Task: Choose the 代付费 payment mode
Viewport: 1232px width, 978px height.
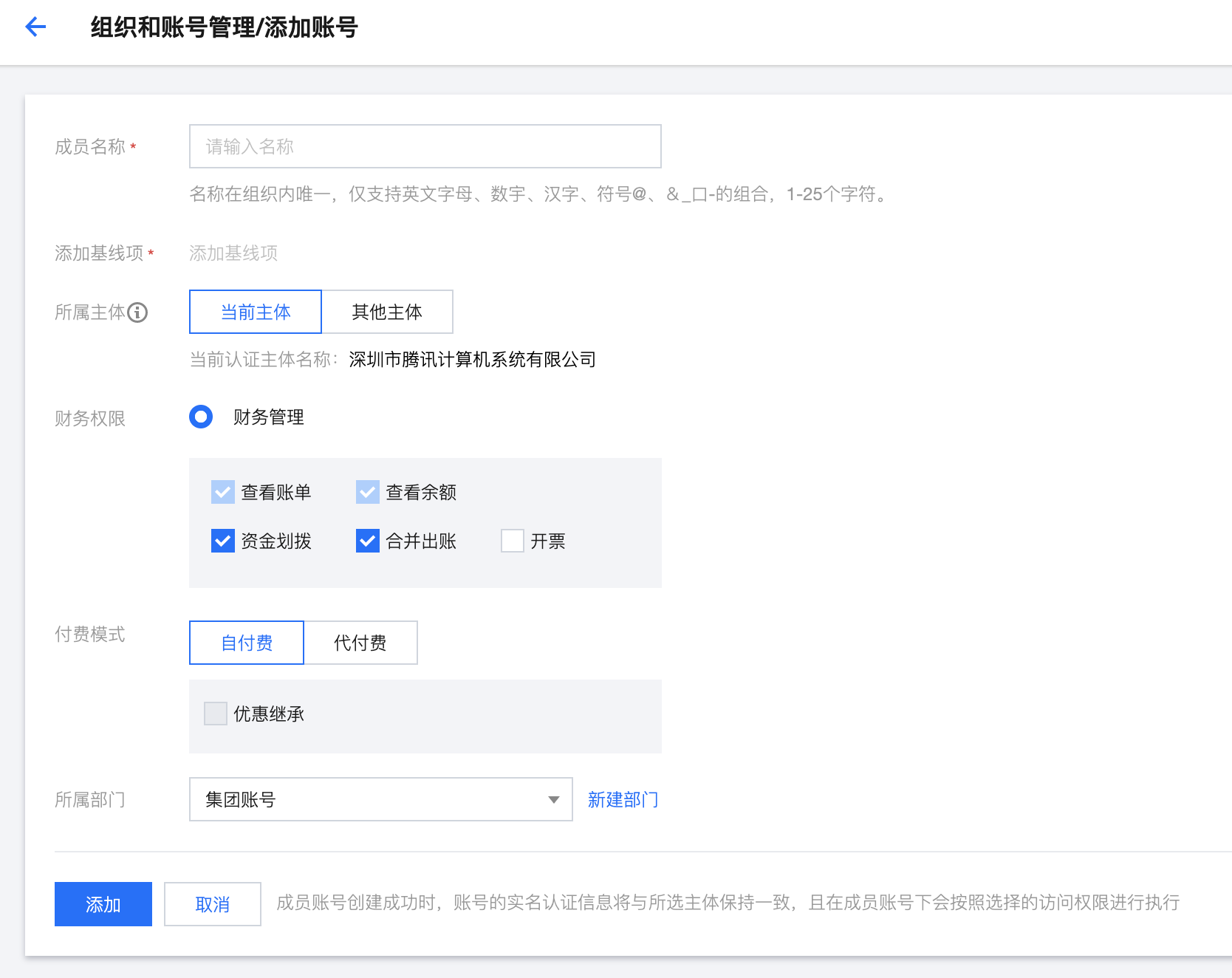Action: (360, 643)
